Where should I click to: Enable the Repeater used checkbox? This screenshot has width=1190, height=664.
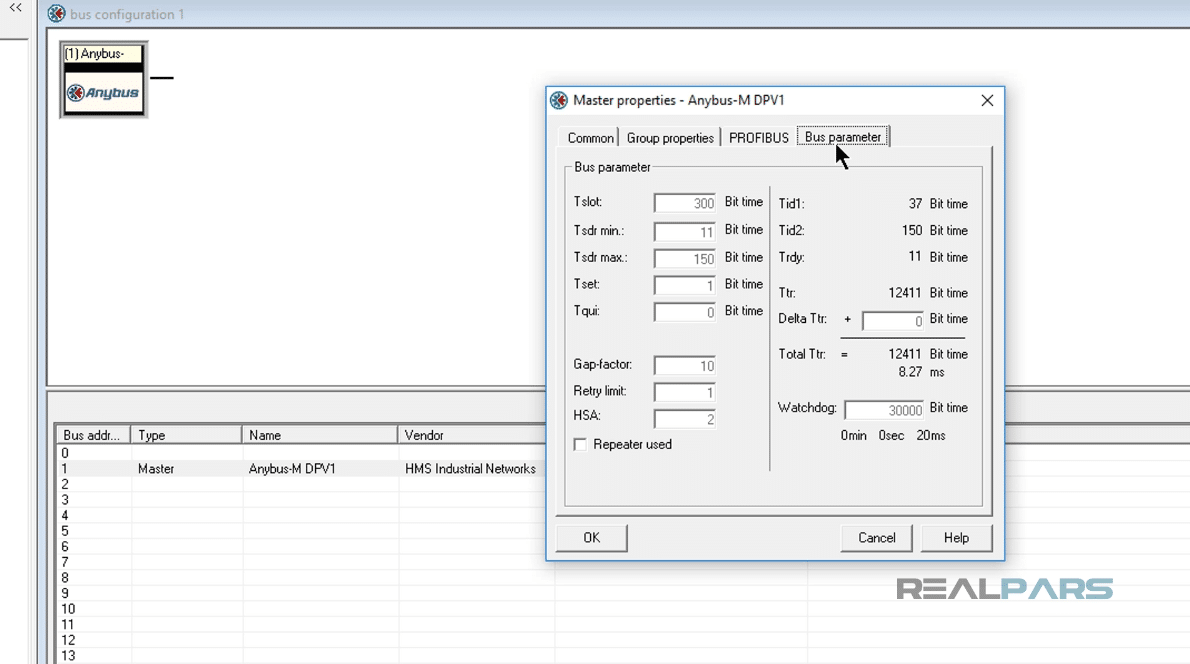point(580,445)
